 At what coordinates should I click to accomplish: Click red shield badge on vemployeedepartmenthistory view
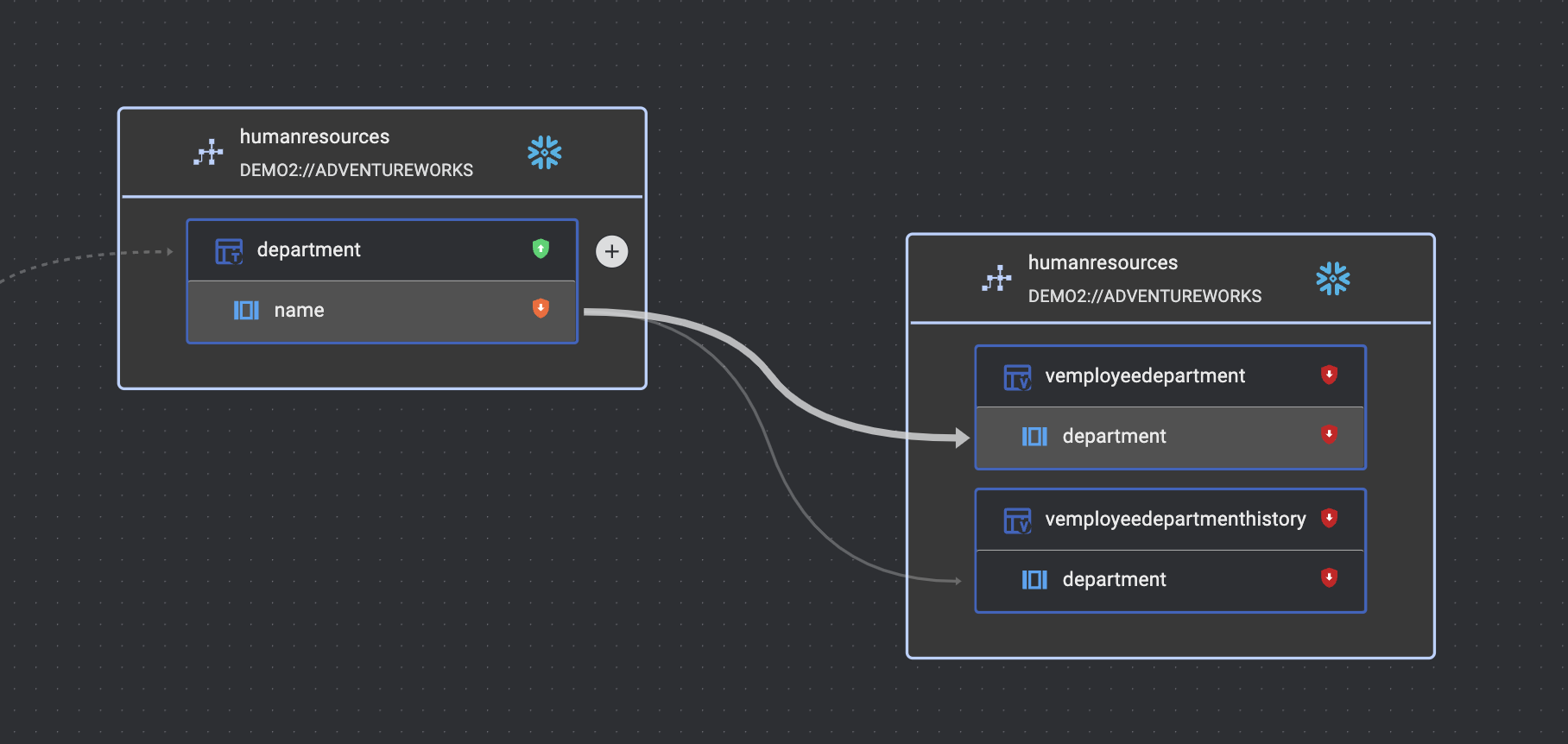point(1329,518)
